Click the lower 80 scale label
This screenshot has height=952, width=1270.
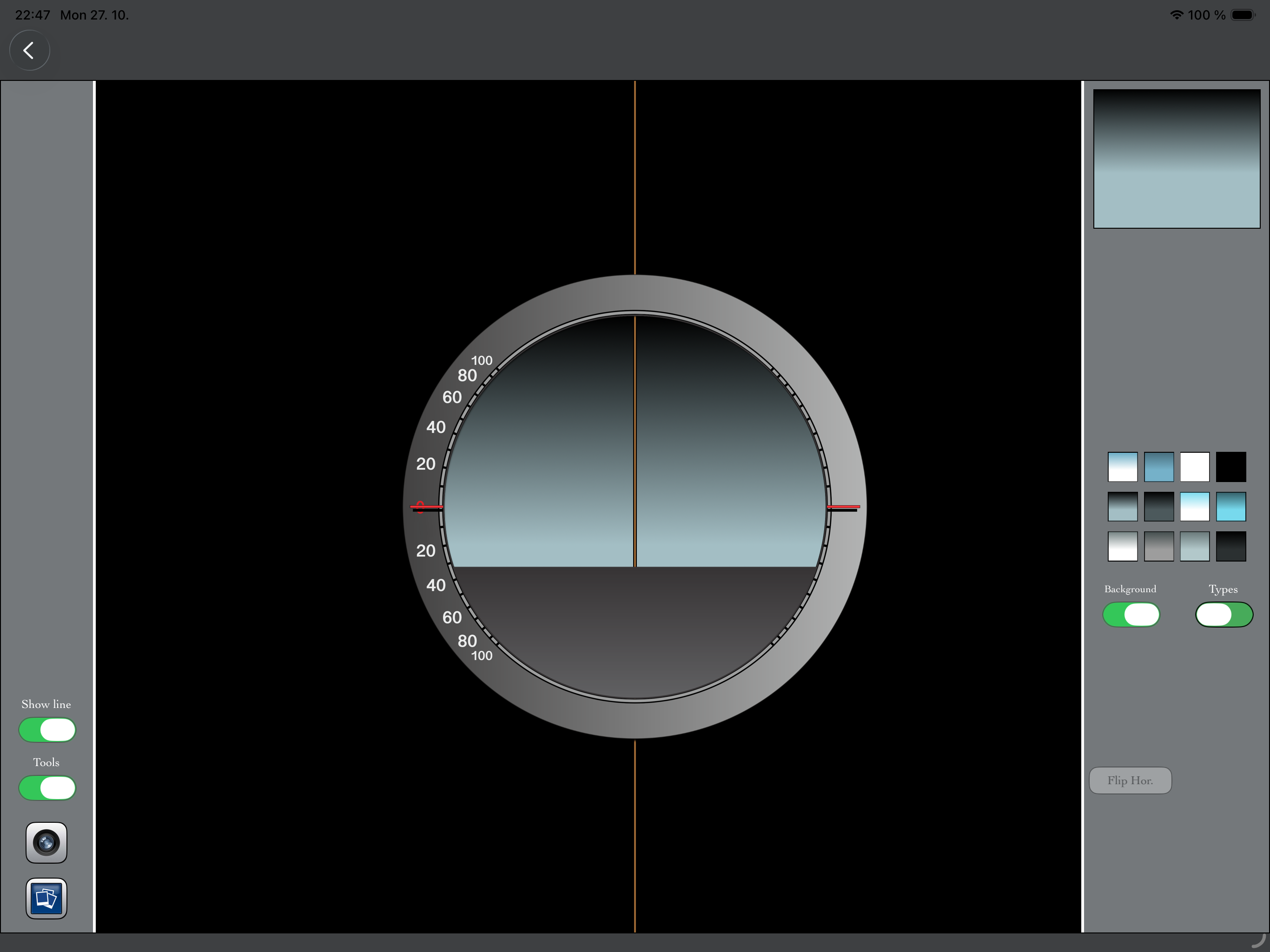[467, 641]
